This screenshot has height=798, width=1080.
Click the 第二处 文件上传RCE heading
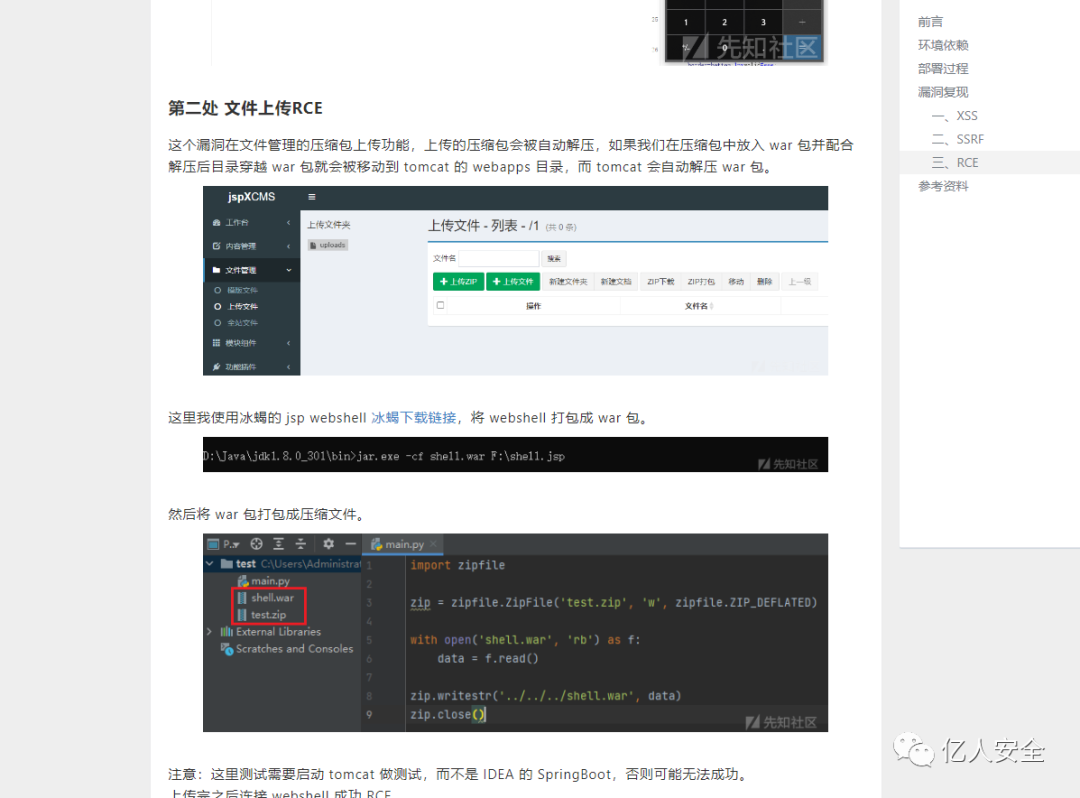point(245,108)
